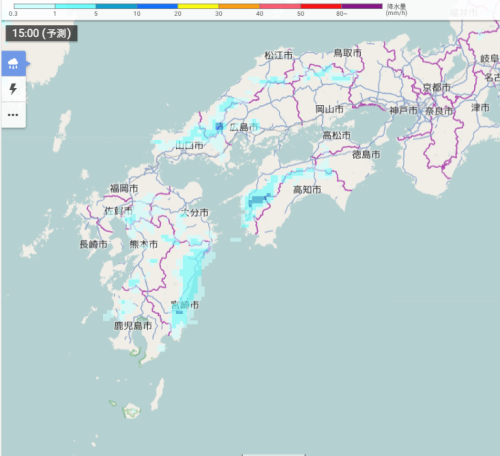Click the 広島市 city label
Screen dimensions: 500x456
(x=244, y=127)
